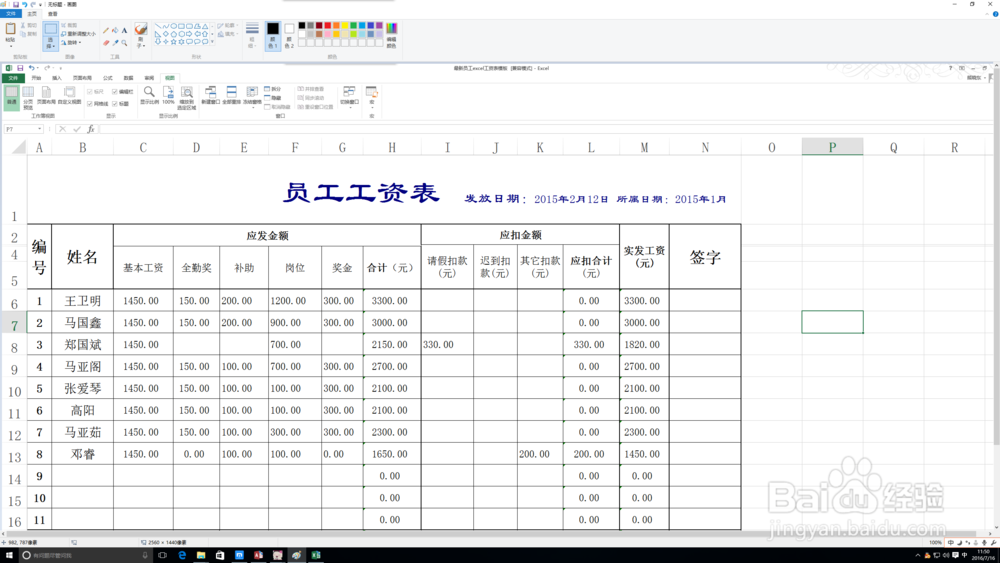Open Edge browser from the taskbar

[x=182, y=555]
